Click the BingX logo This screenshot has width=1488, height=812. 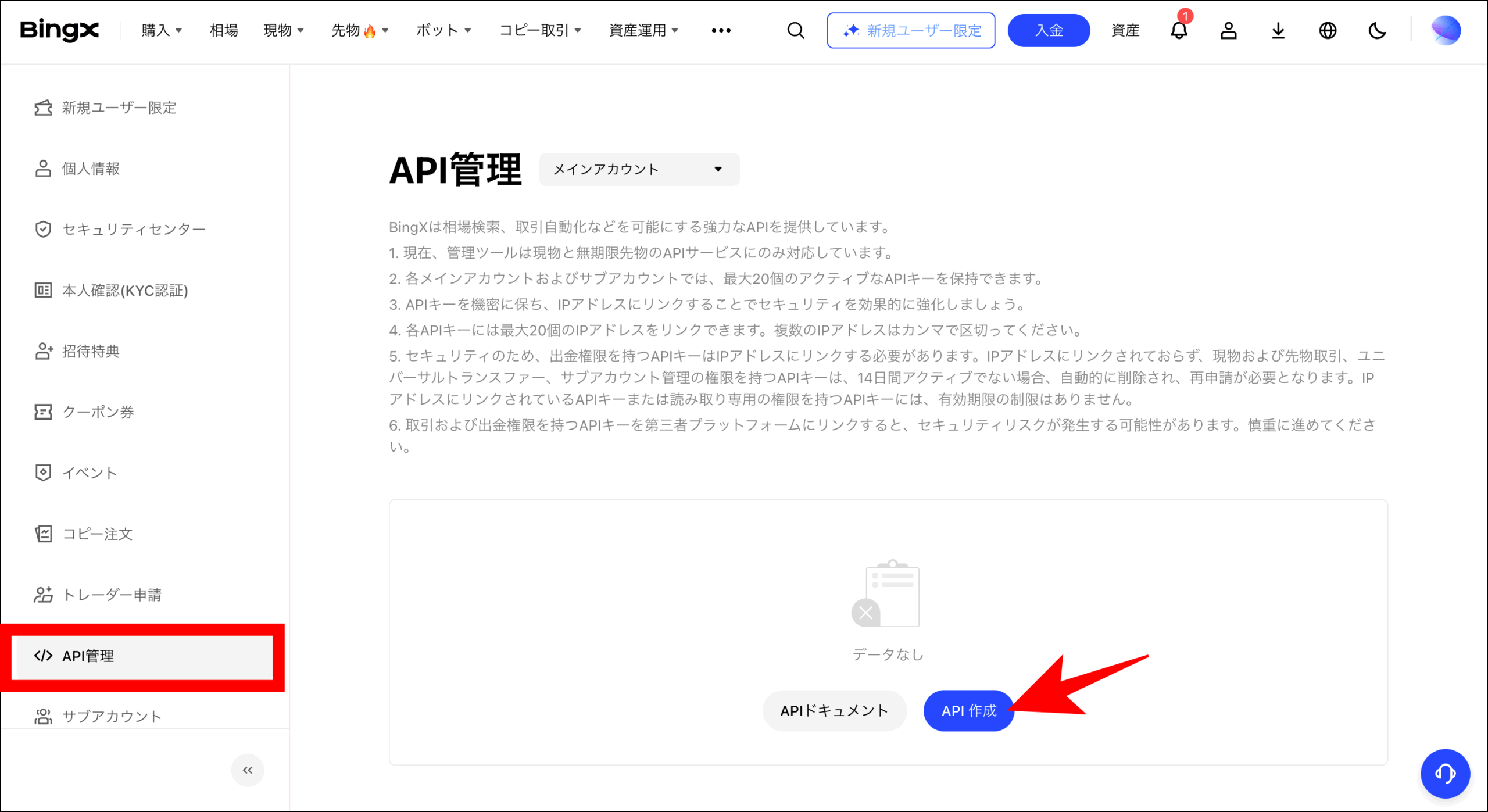(x=59, y=30)
